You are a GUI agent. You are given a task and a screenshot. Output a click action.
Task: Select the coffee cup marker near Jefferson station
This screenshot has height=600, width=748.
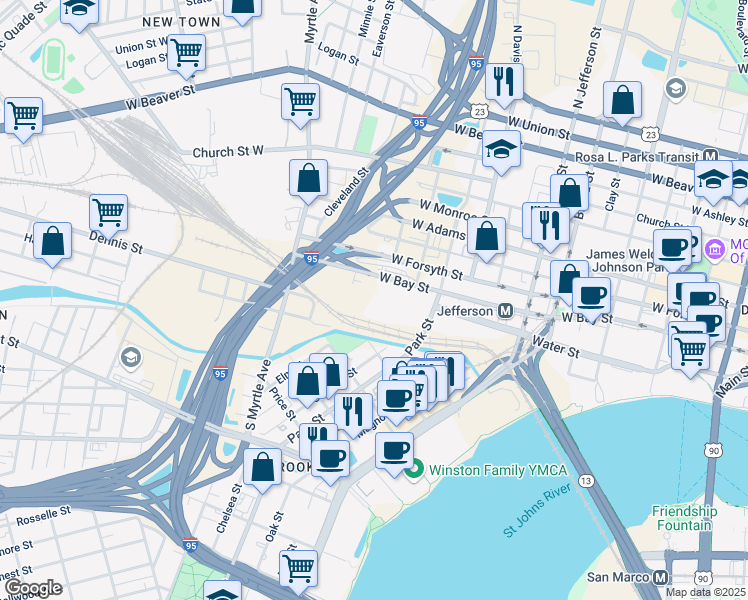(591, 297)
